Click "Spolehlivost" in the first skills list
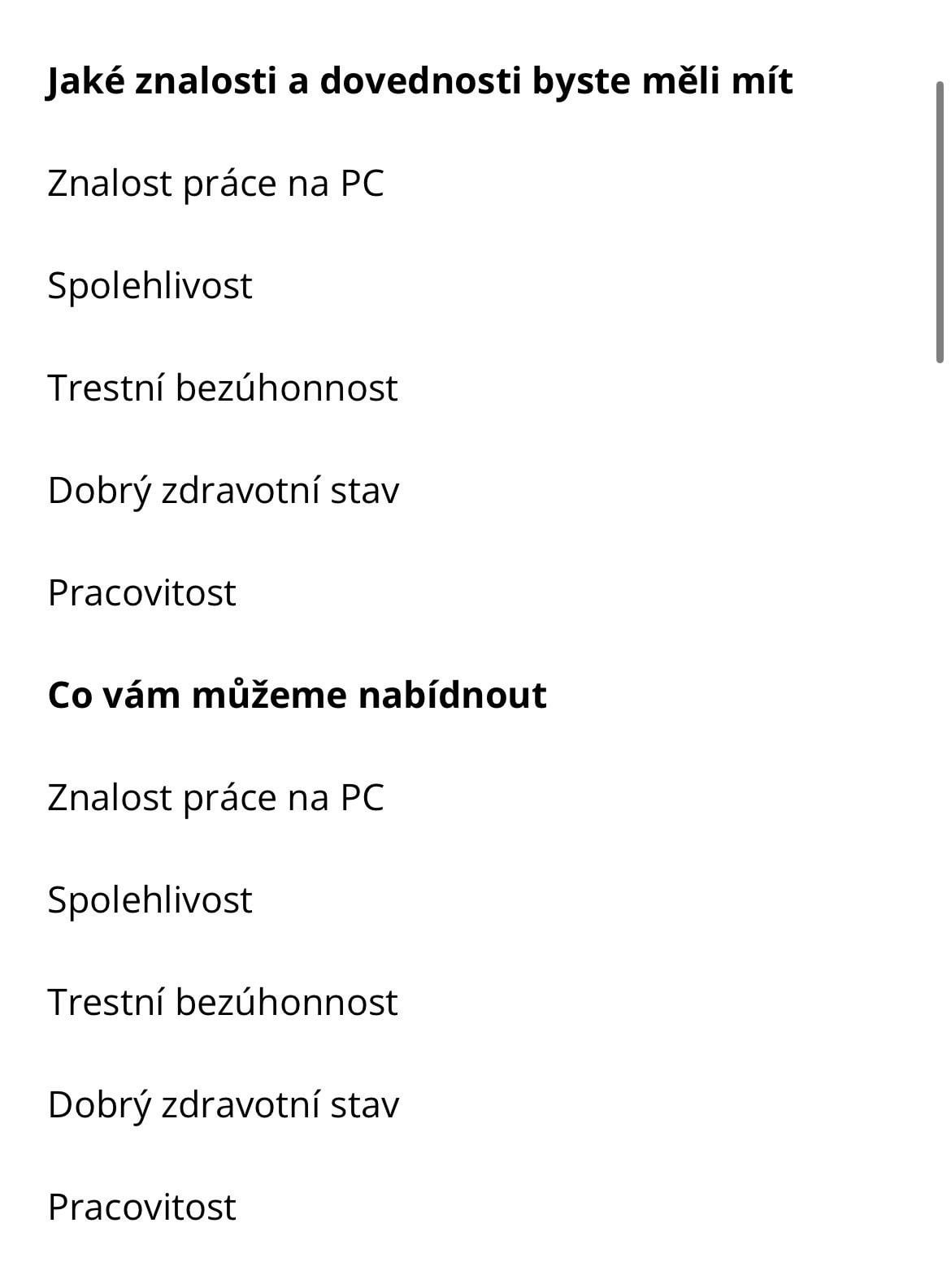Screen dimensions: 951x1288 click(x=150, y=285)
